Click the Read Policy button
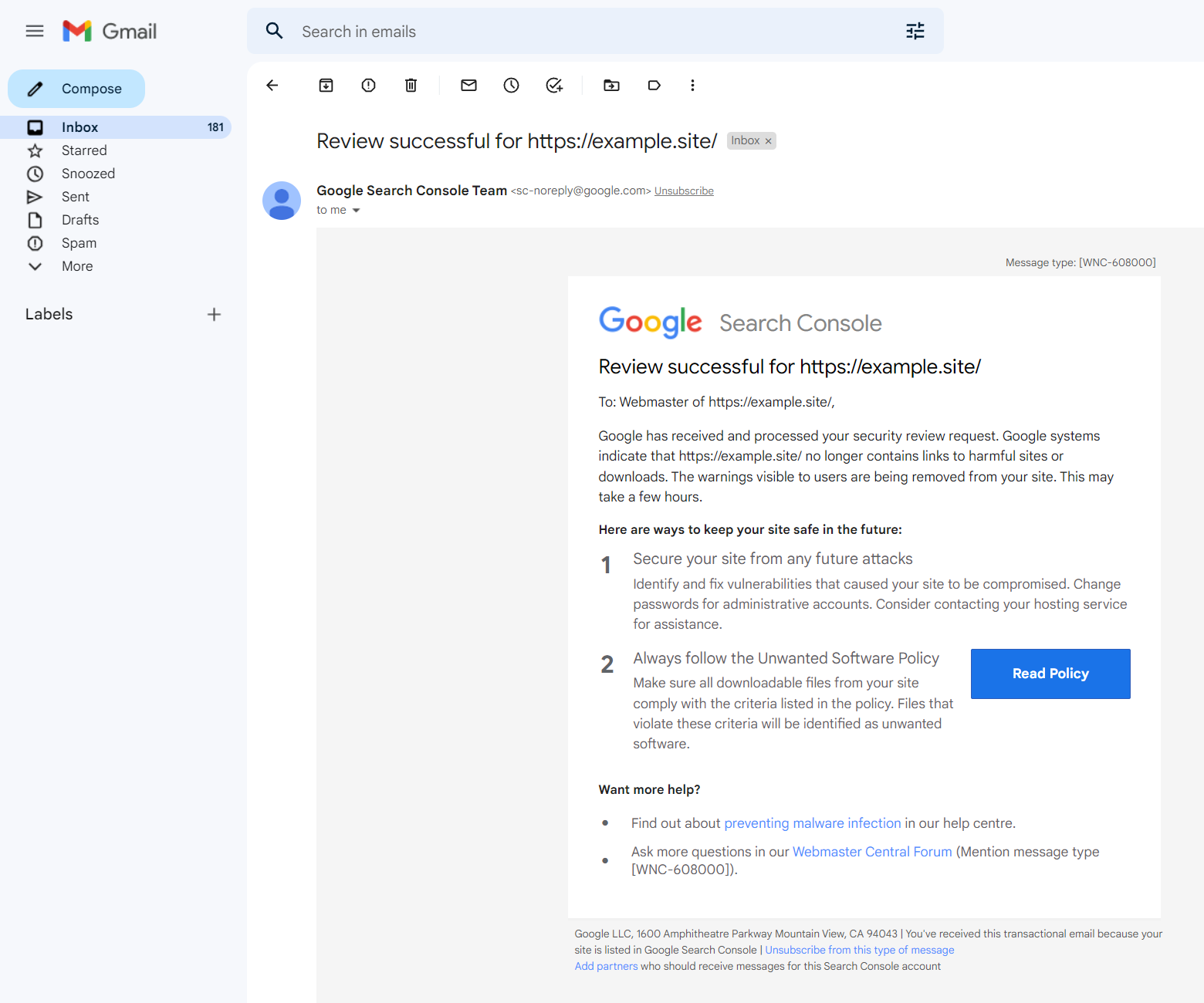Viewport: 1204px width, 1003px height. [1050, 674]
